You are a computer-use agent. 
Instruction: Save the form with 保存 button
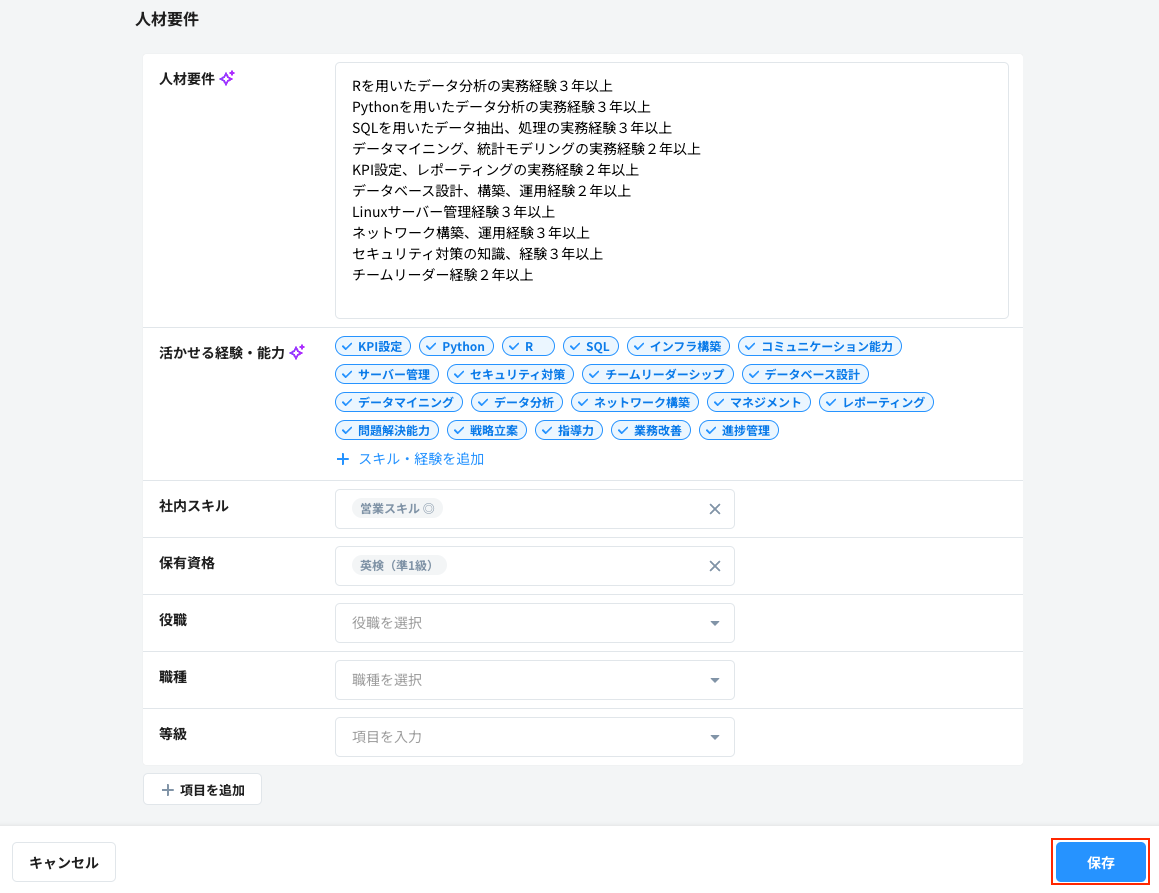pyautogui.click(x=1100, y=861)
